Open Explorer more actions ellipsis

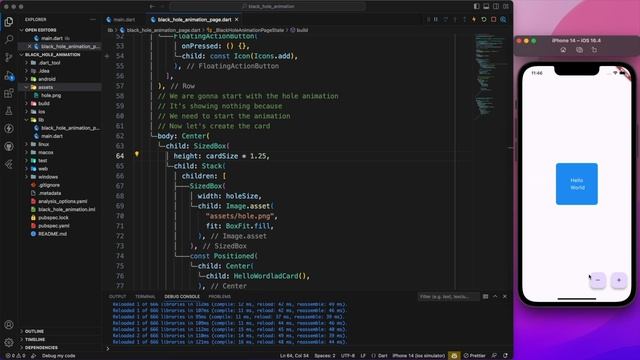(x=93, y=20)
